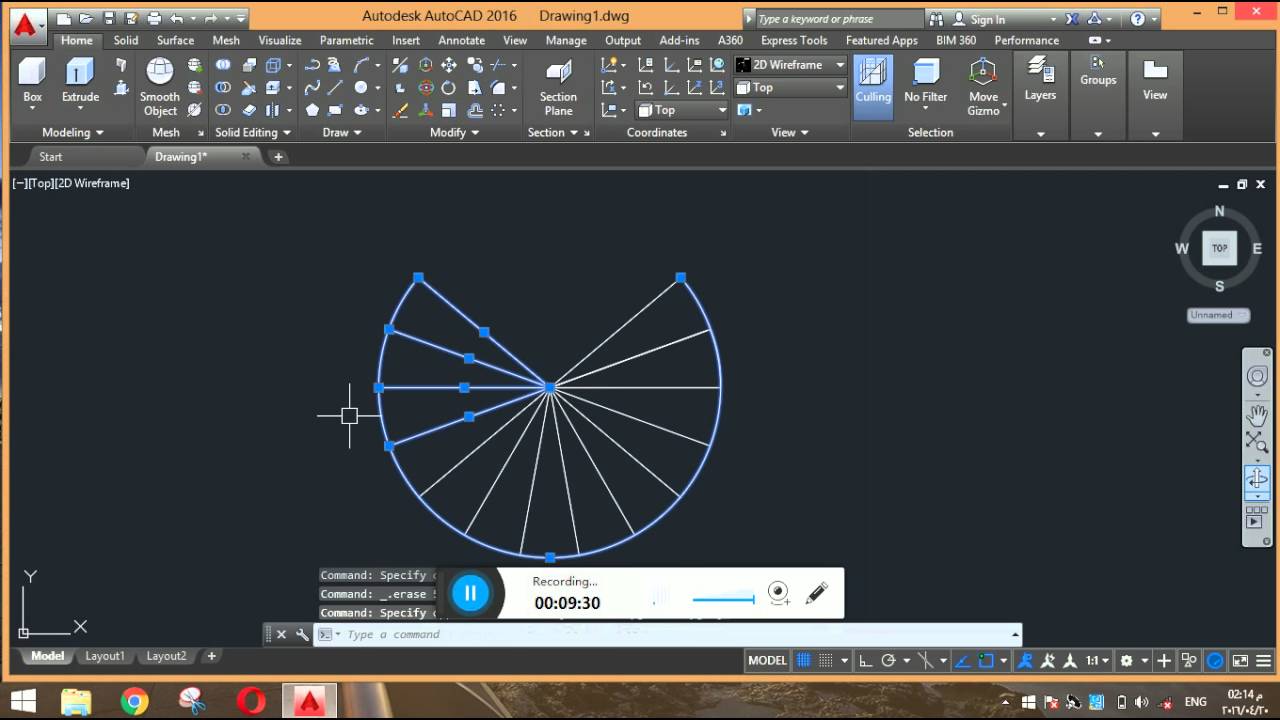Click the Save icon in quick access toolbar

click(x=109, y=18)
